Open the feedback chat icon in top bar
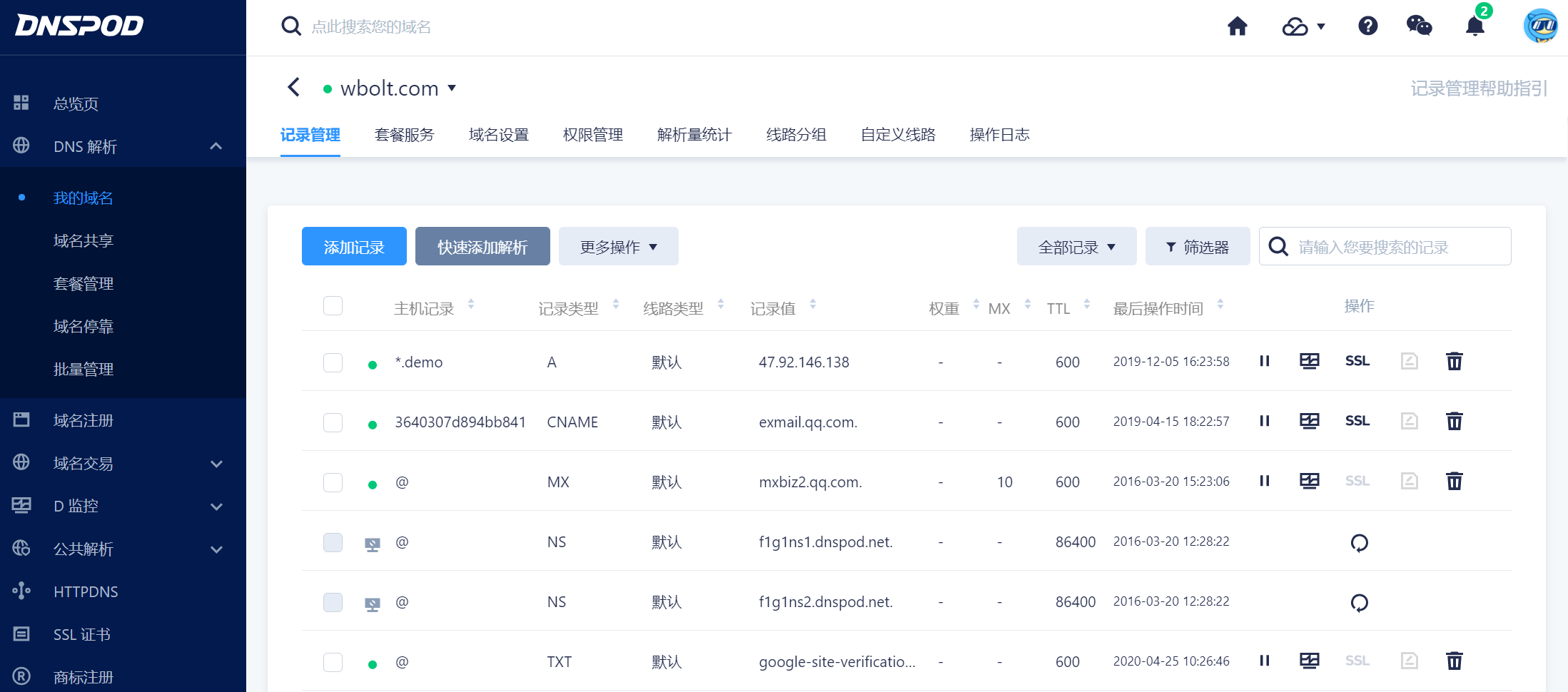This screenshot has height=692, width=1568. tap(1420, 26)
